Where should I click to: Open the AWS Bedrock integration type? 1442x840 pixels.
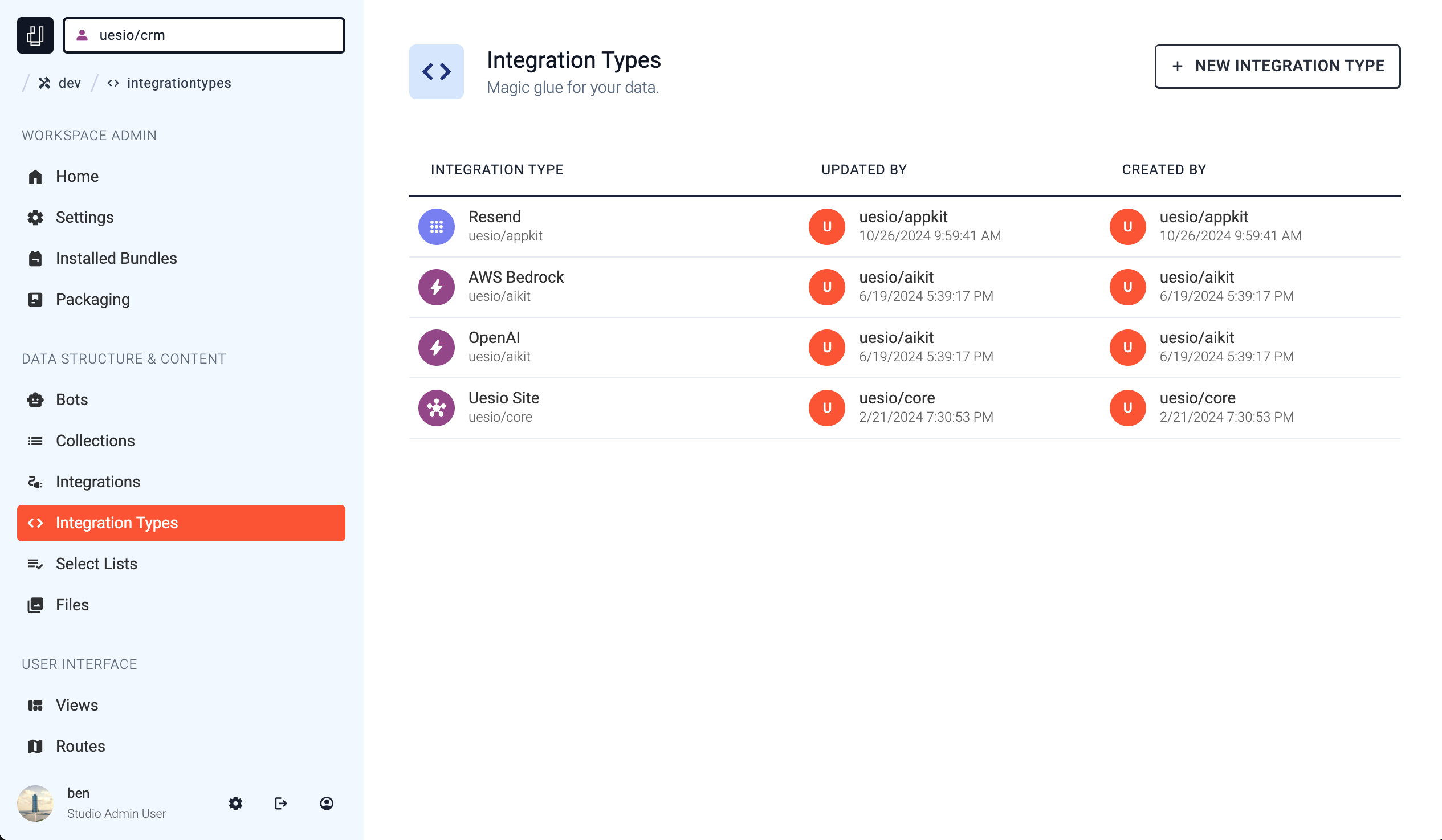coord(904,287)
